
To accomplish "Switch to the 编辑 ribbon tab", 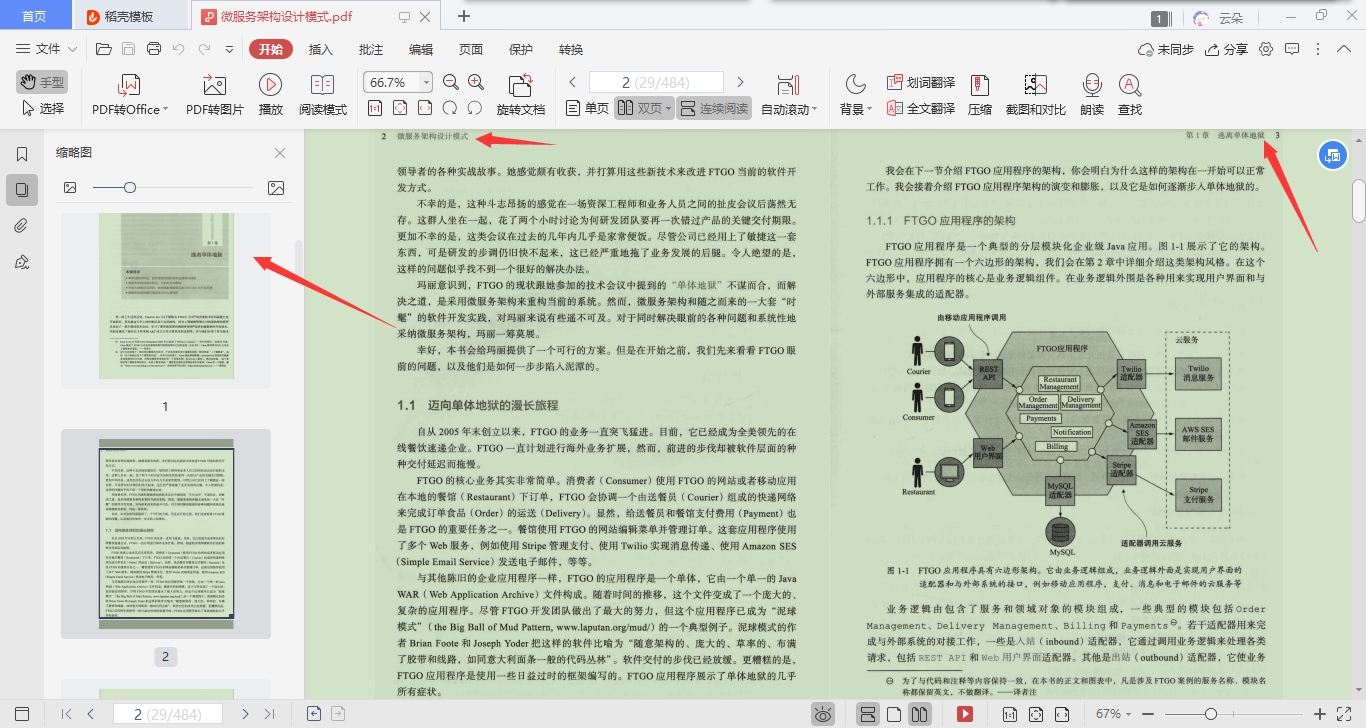I will pos(421,49).
